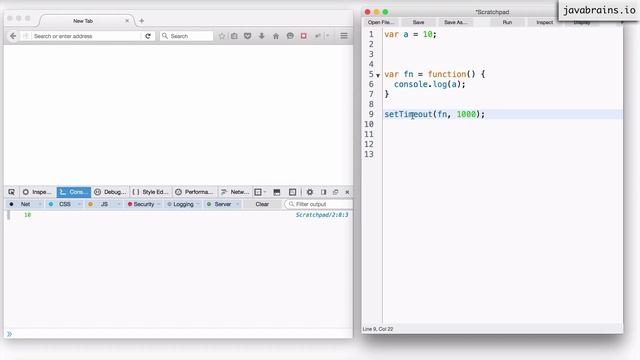
Task: Open the Style Editor devtools tab
Action: [151, 192]
